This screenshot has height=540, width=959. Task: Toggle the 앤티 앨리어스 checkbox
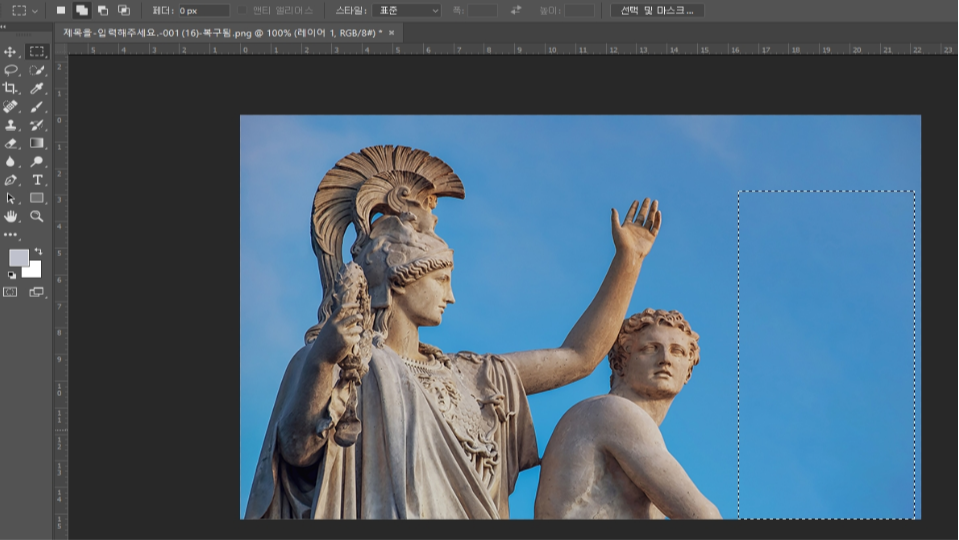pyautogui.click(x=242, y=10)
